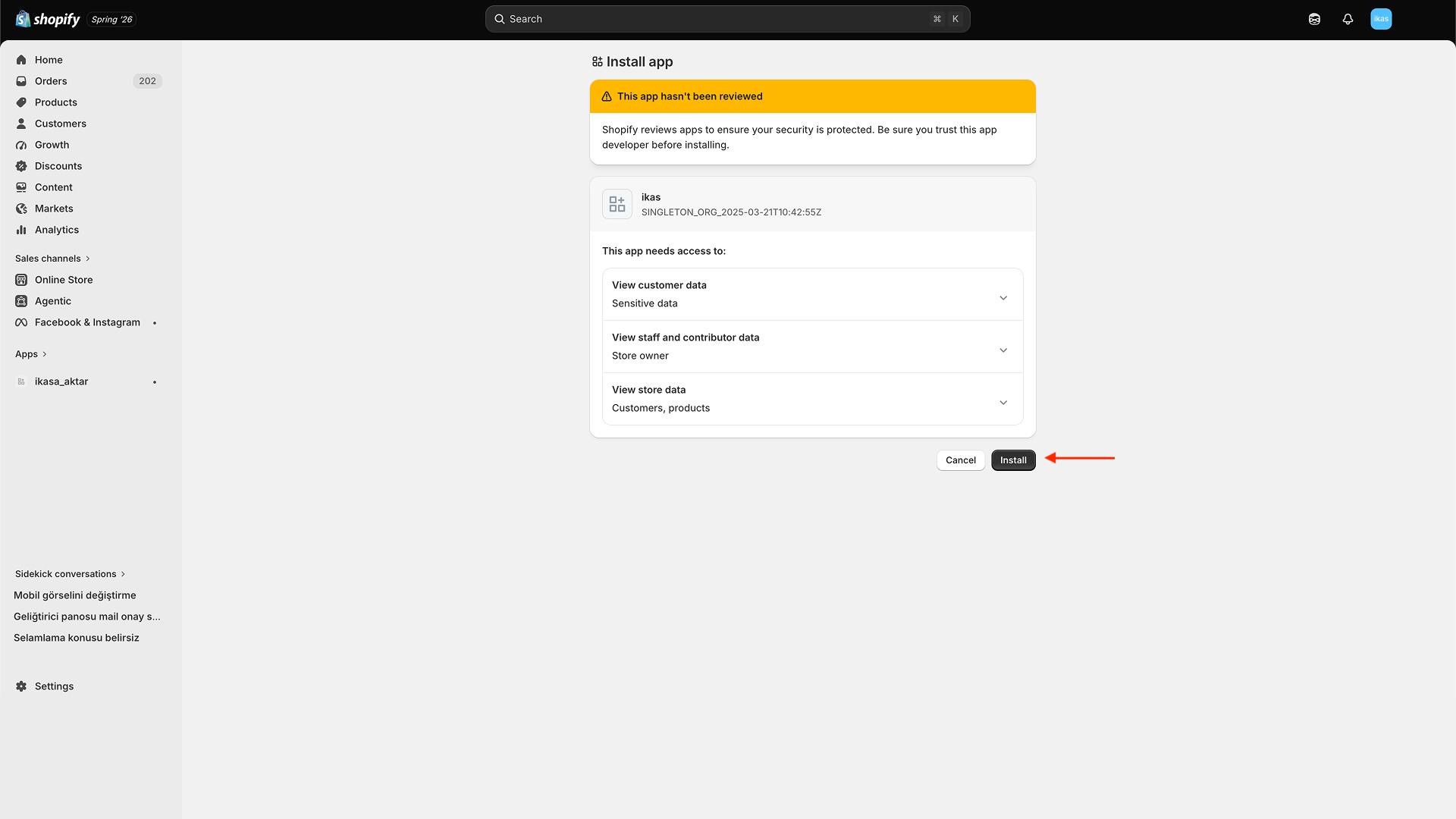The width and height of the screenshot is (1456, 819).
Task: Click the warning triangle in yellow banner
Action: 607,96
